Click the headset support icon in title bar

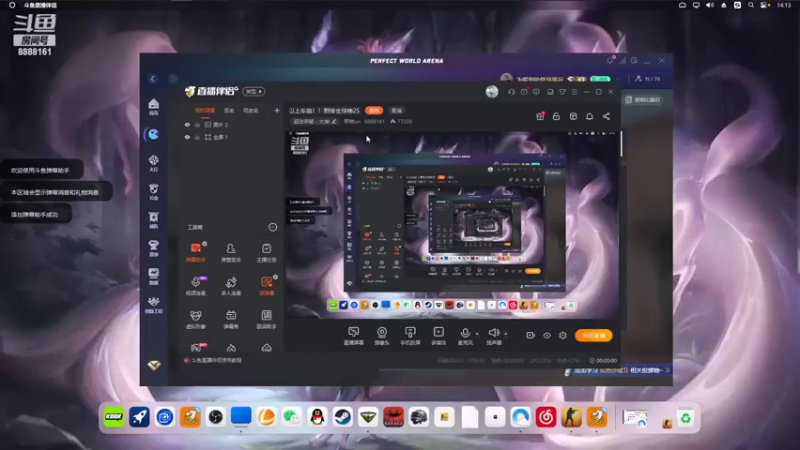[511, 92]
